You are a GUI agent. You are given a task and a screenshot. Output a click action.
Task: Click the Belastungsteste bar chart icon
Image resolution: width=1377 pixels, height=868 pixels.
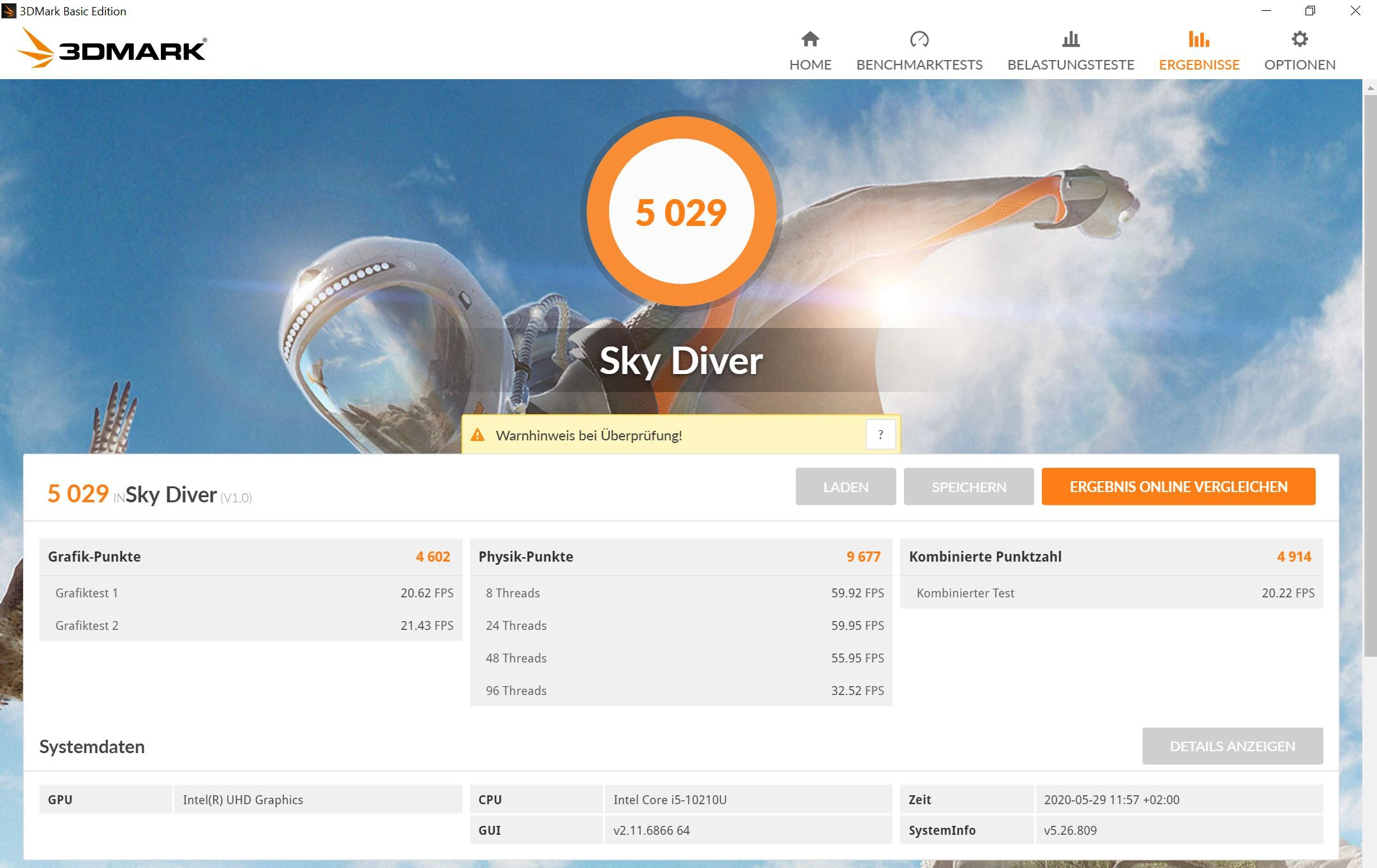[x=1071, y=40]
